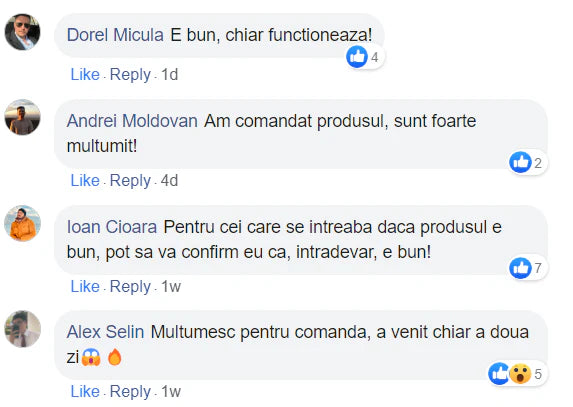
Task: Like Dorel Micula's comment
Action: (x=85, y=75)
